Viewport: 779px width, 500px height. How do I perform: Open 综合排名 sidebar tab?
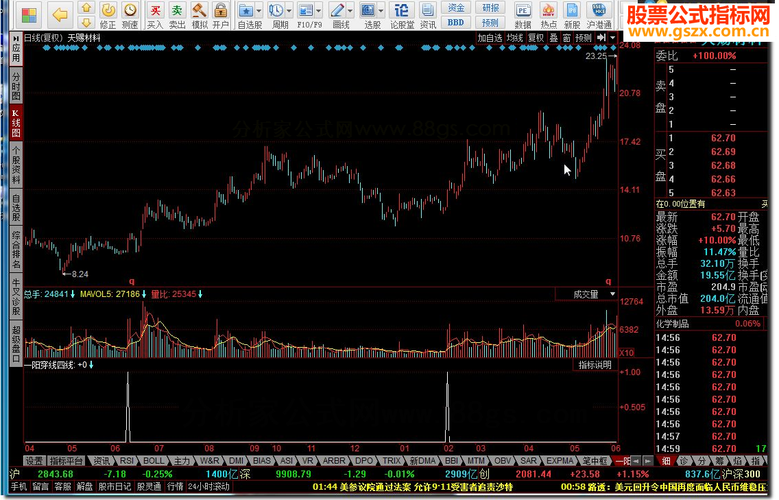(16, 250)
